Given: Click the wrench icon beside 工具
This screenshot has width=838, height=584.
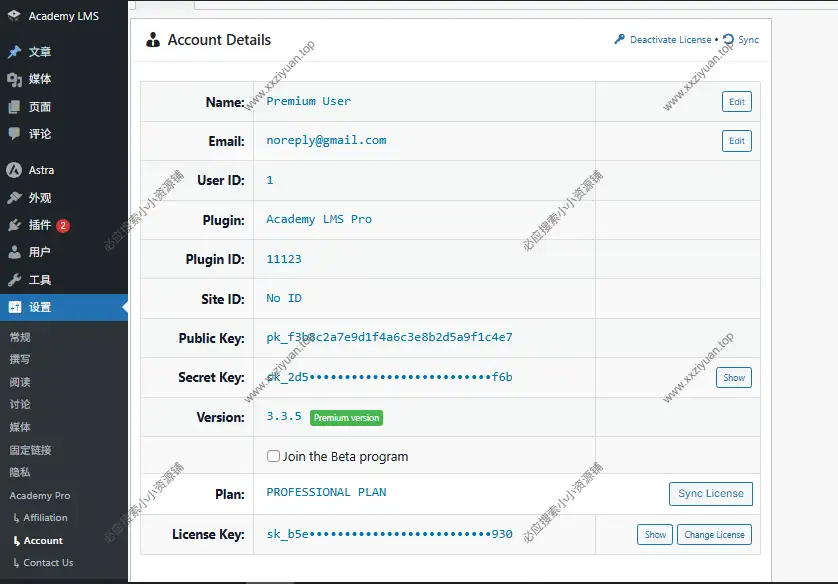Looking at the screenshot, I should coord(14,280).
